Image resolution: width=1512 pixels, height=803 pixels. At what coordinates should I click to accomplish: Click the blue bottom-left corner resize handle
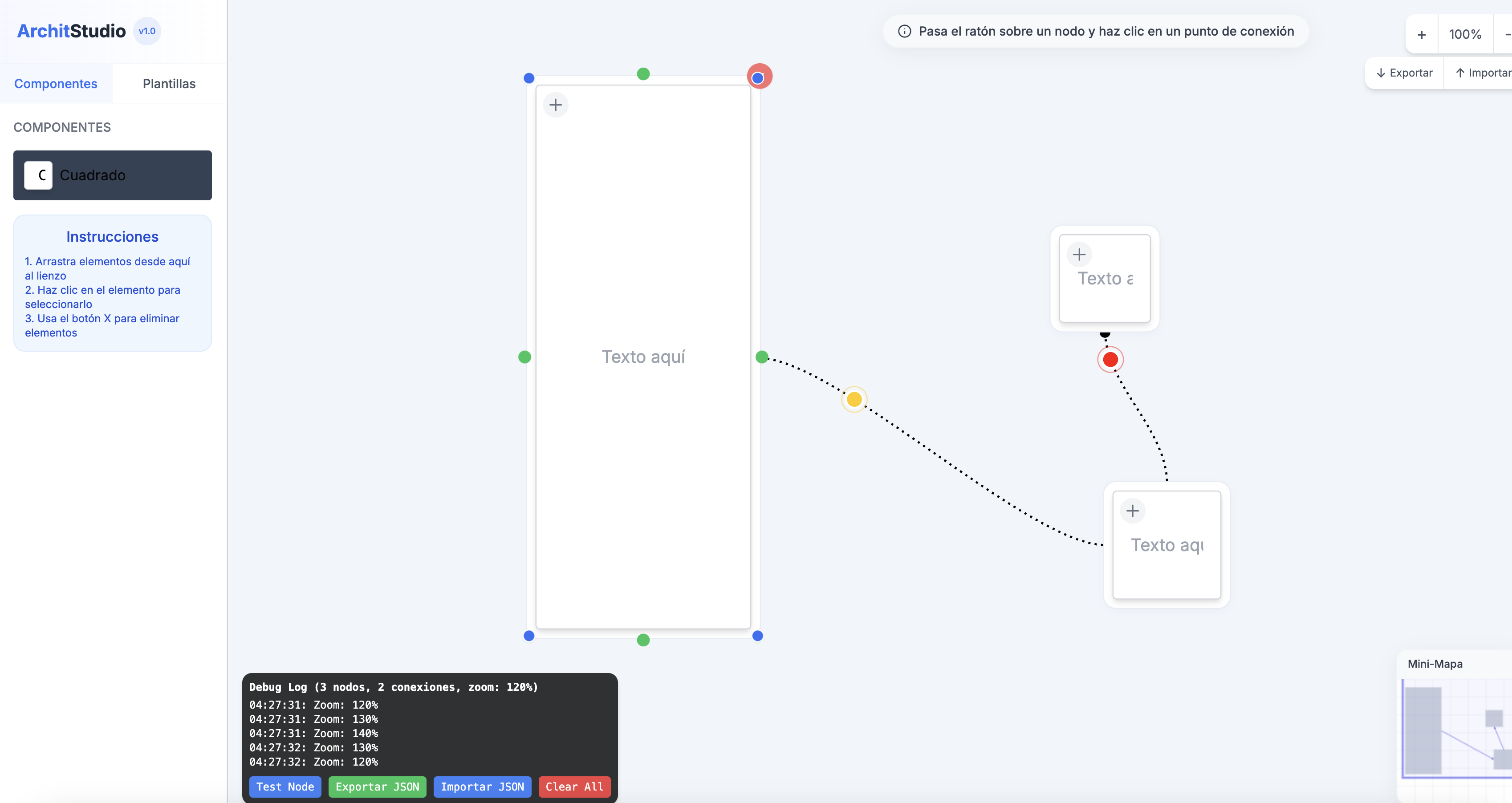coord(529,636)
